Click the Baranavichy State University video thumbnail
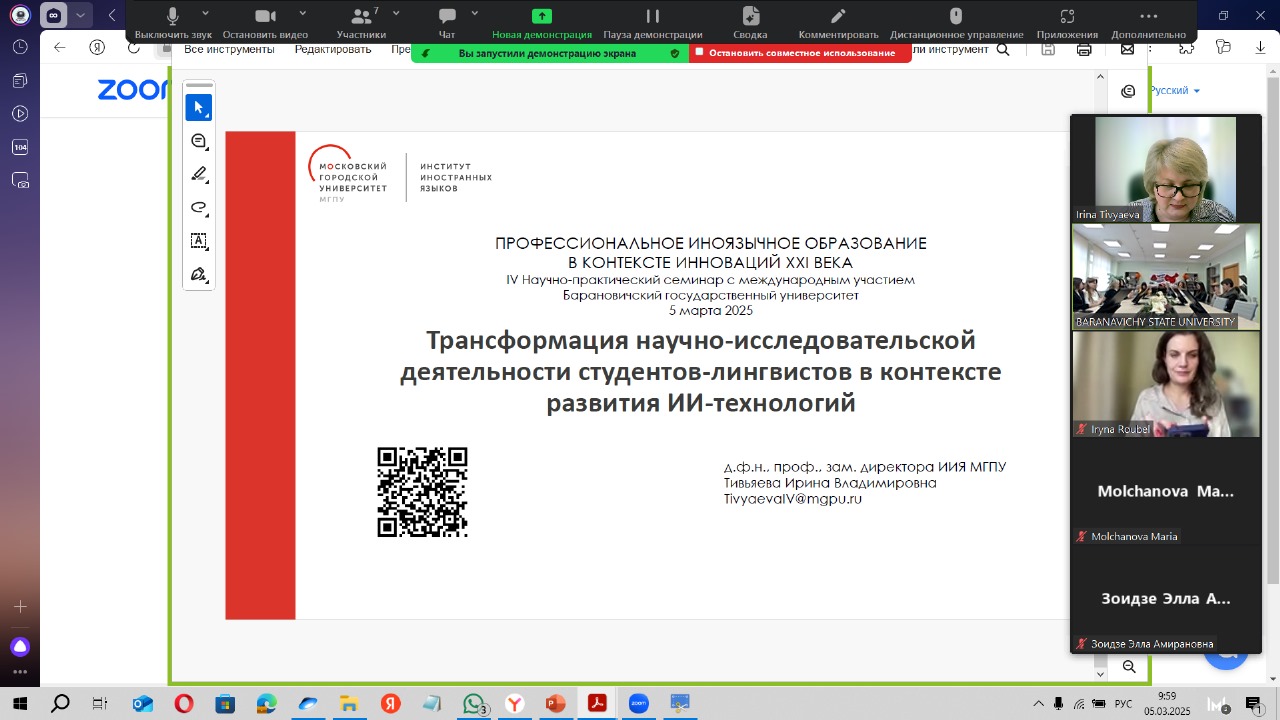The image size is (1280, 720). 1166,277
